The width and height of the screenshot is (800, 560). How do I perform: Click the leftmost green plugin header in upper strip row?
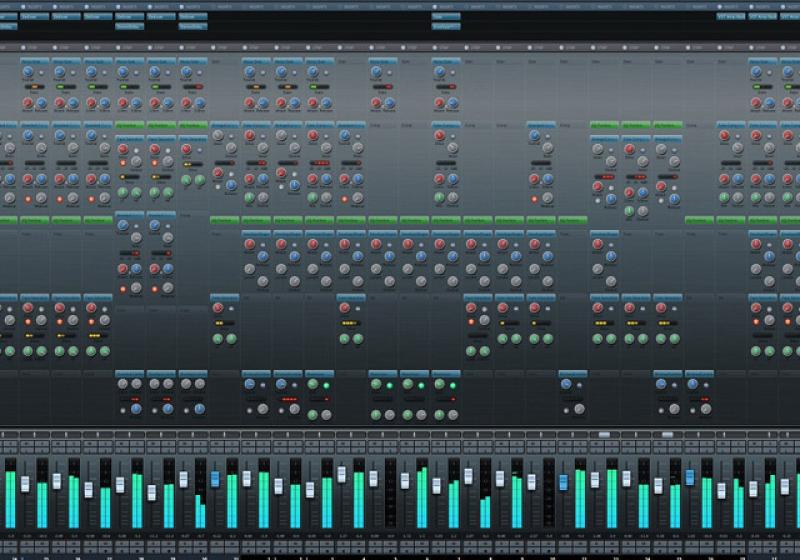click(x=129, y=125)
